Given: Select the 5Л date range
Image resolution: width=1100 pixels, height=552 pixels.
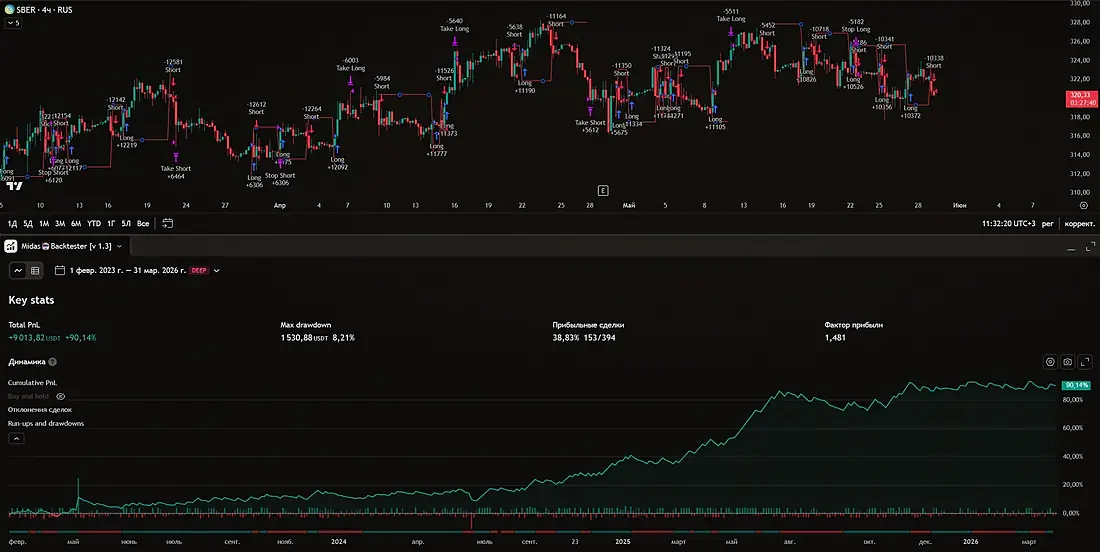Looking at the screenshot, I should (x=126, y=224).
